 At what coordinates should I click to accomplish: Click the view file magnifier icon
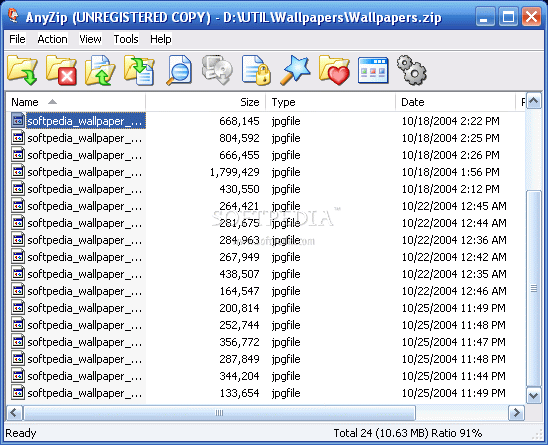tap(179, 70)
